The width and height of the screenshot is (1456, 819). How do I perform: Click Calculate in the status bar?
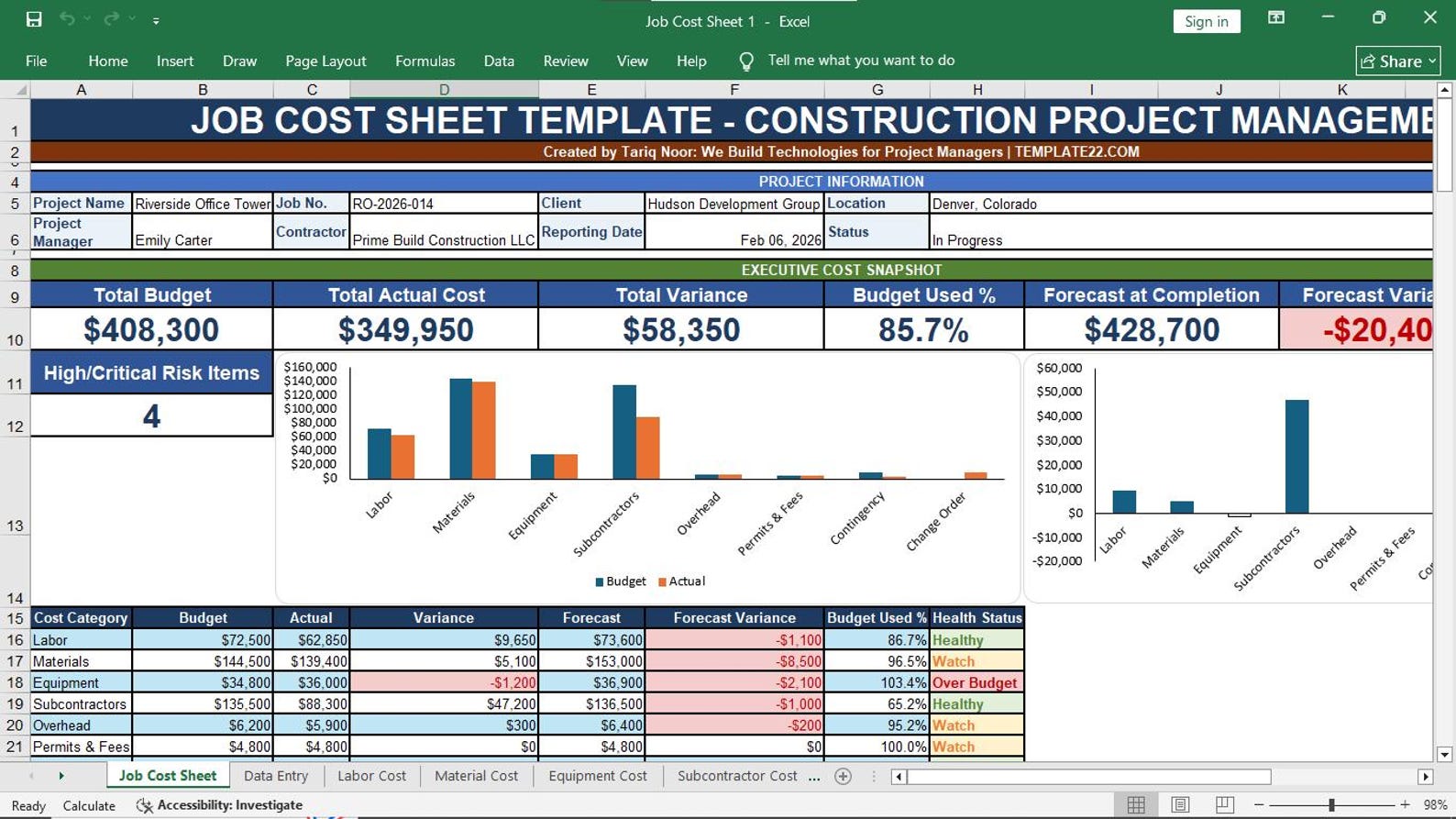tap(89, 805)
